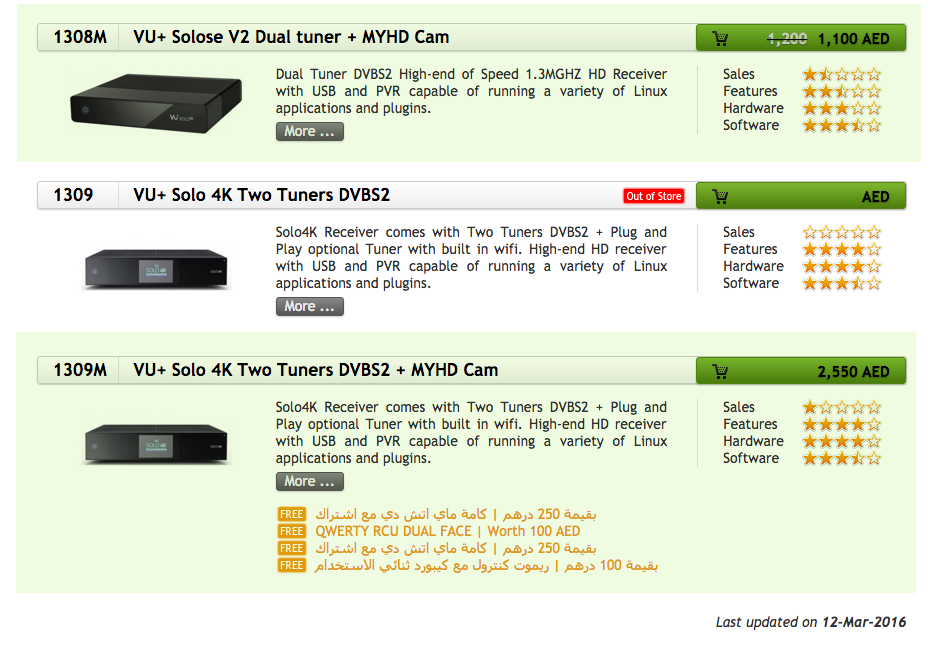The height and width of the screenshot is (646, 950).
Task: Open VU+ Solo 4K + MYHD Cam title
Action: pyautogui.click(x=316, y=370)
